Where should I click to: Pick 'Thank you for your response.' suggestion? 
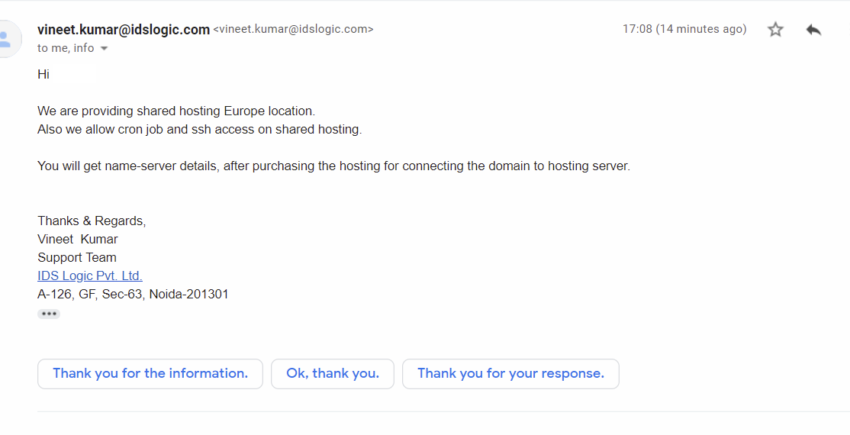(511, 374)
